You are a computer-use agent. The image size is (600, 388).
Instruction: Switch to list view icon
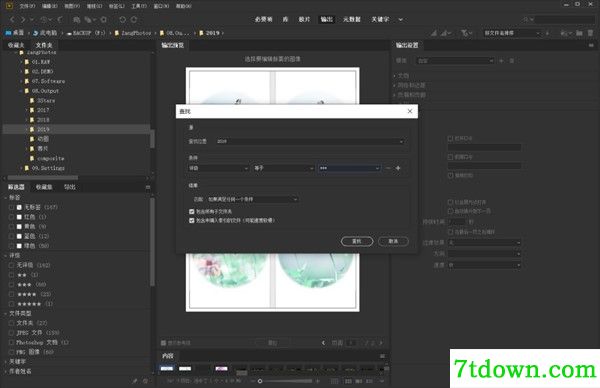369,381
